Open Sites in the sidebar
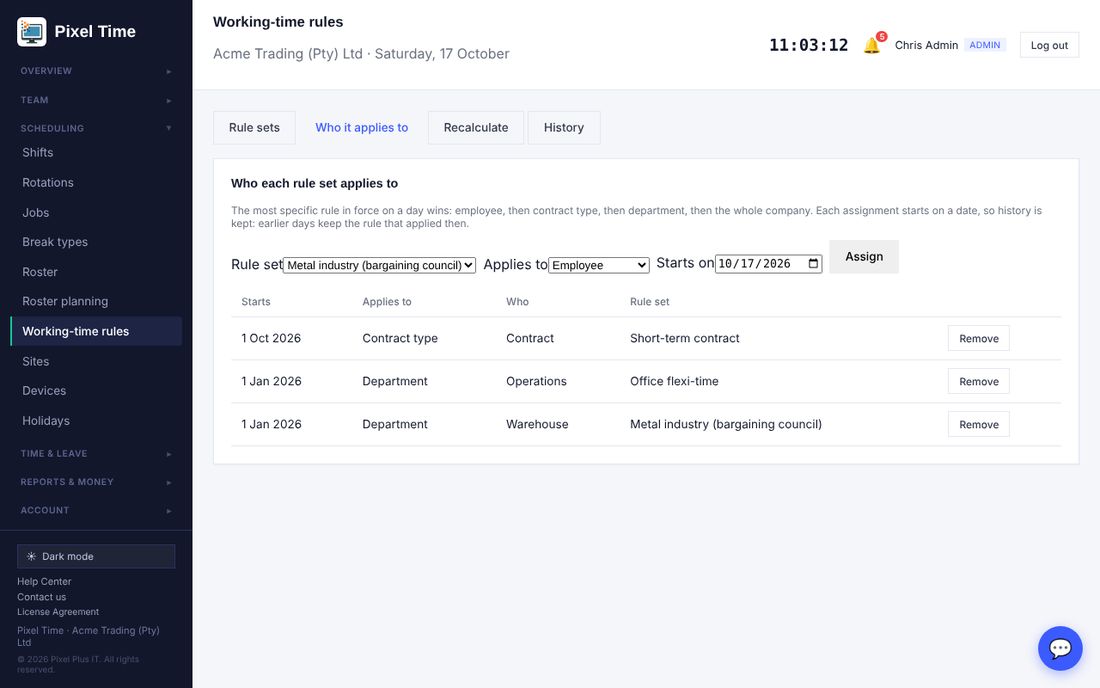The width and height of the screenshot is (1100, 688). (x=96, y=361)
